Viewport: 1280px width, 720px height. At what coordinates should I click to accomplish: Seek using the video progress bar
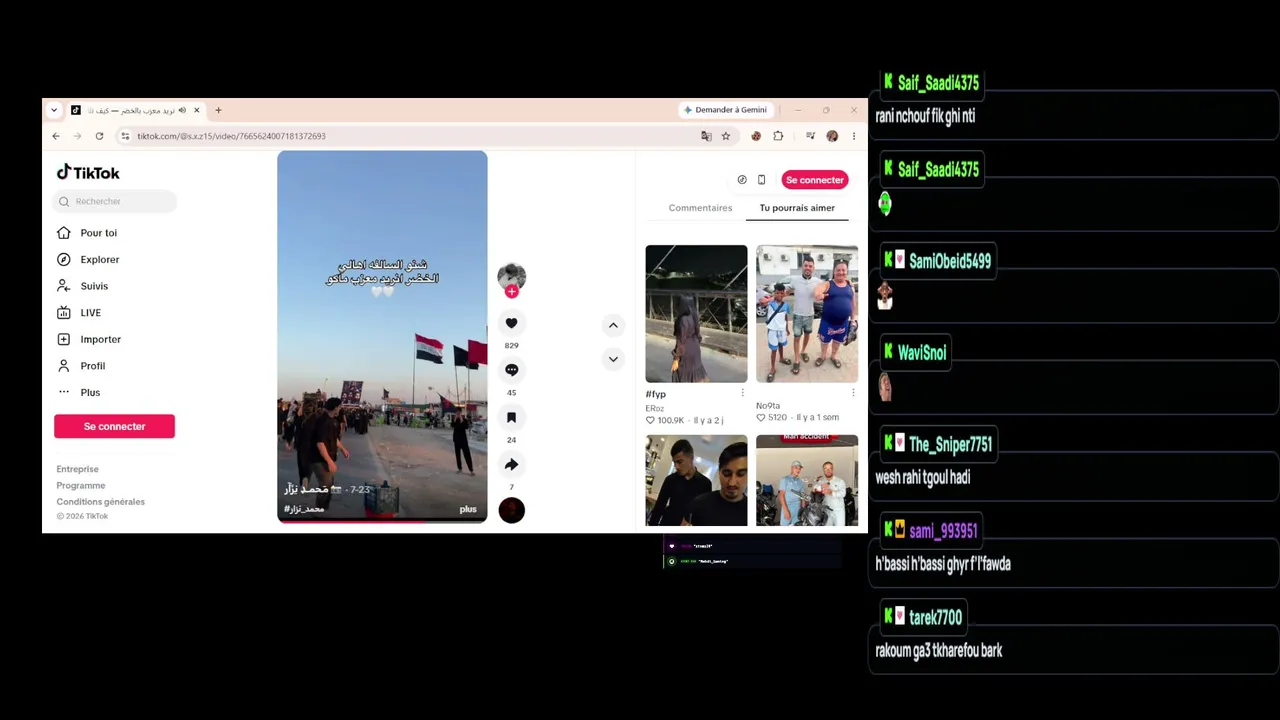point(382,521)
